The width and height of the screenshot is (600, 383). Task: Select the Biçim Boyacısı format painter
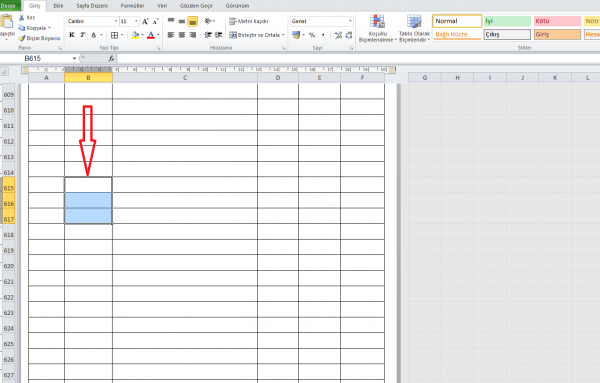click(x=39, y=38)
